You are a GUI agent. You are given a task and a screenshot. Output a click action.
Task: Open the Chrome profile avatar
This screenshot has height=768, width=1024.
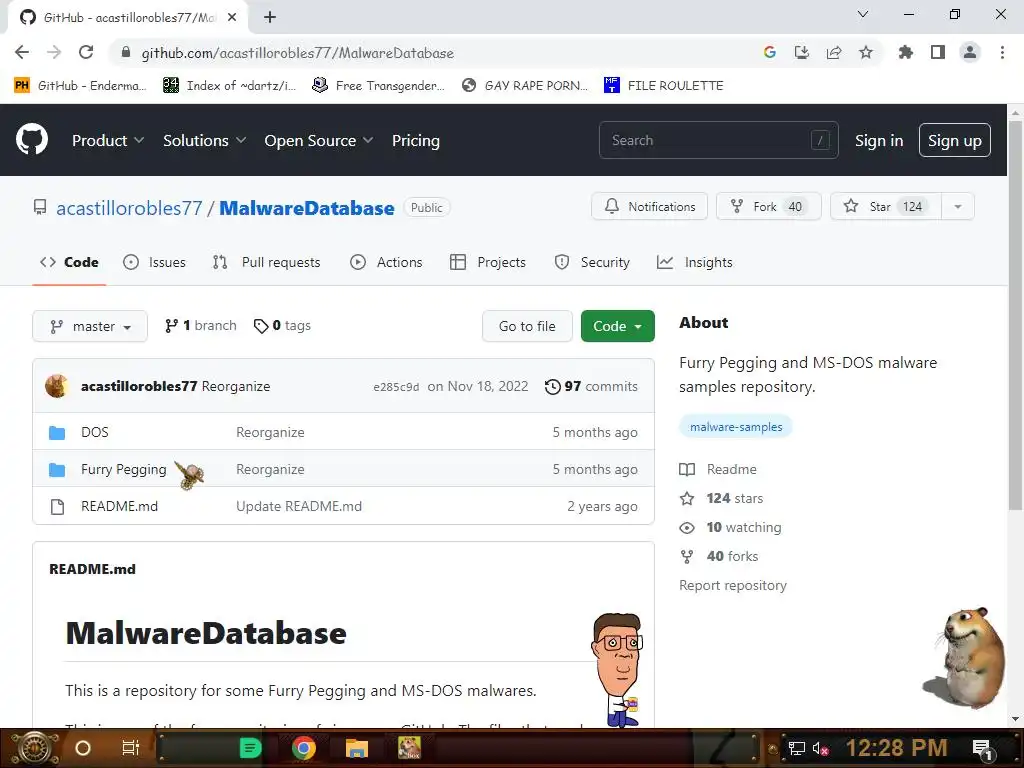coord(970,52)
